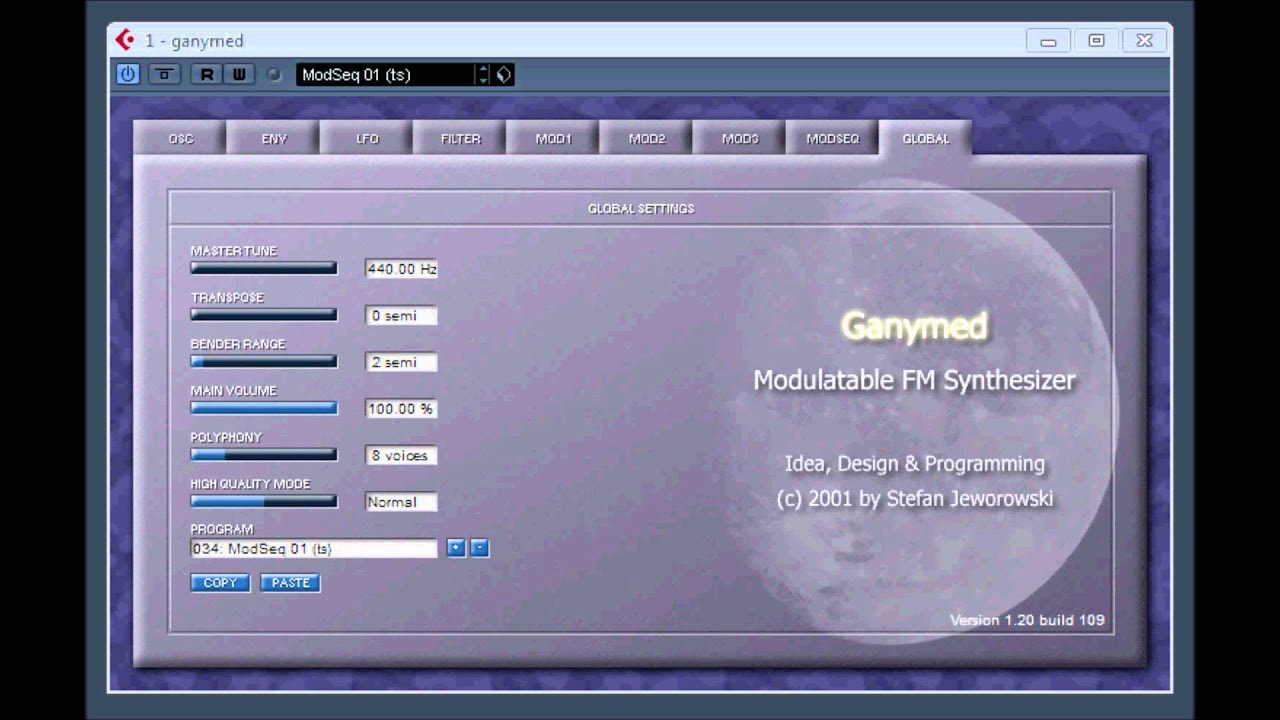Select the MOD2 tab
1280x720 pixels.
click(647, 139)
